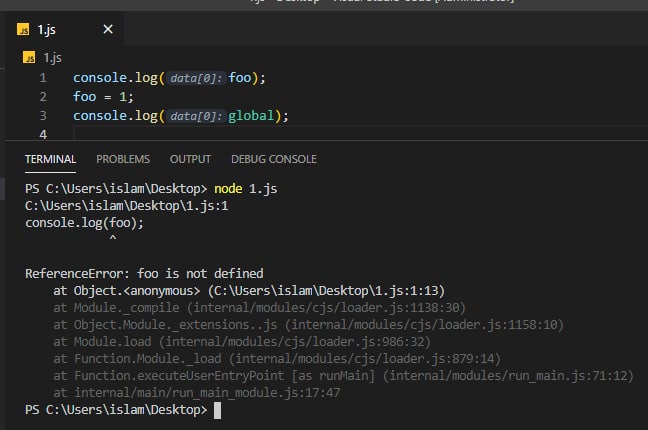The width and height of the screenshot is (648, 430).
Task: Click line number 2 in the gutter
Action: coord(43,97)
